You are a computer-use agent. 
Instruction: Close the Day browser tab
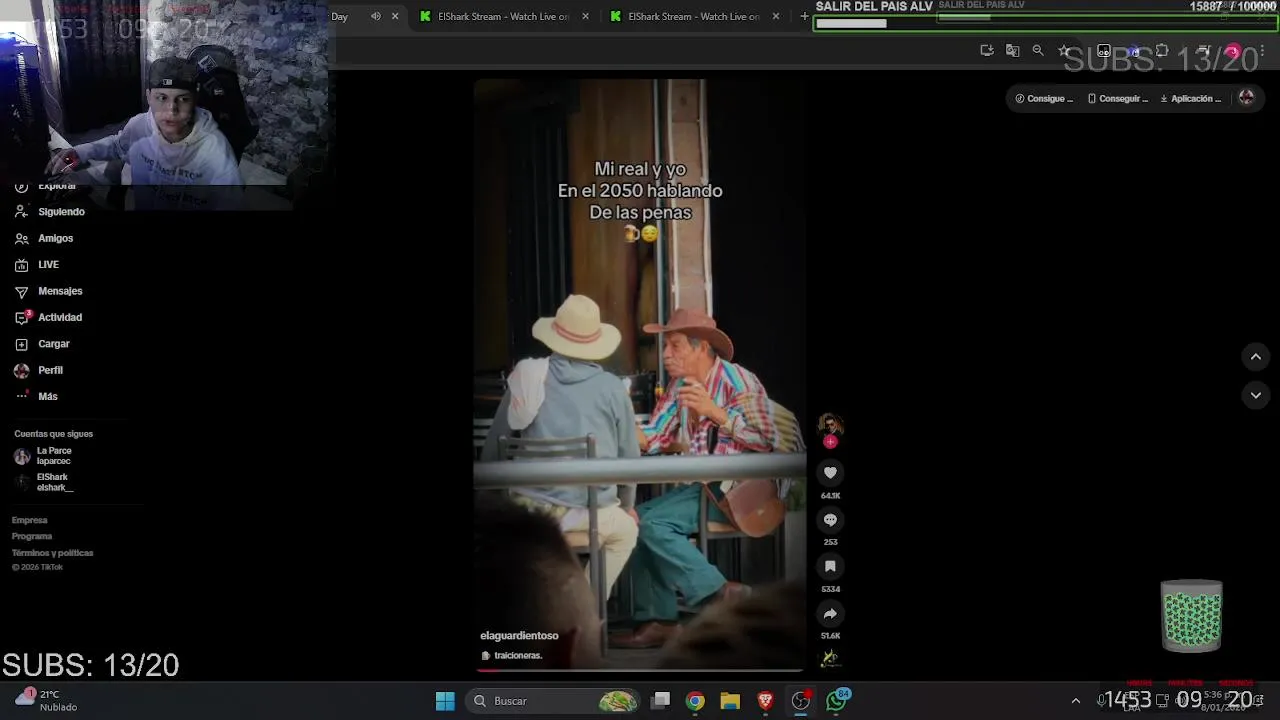coord(395,16)
